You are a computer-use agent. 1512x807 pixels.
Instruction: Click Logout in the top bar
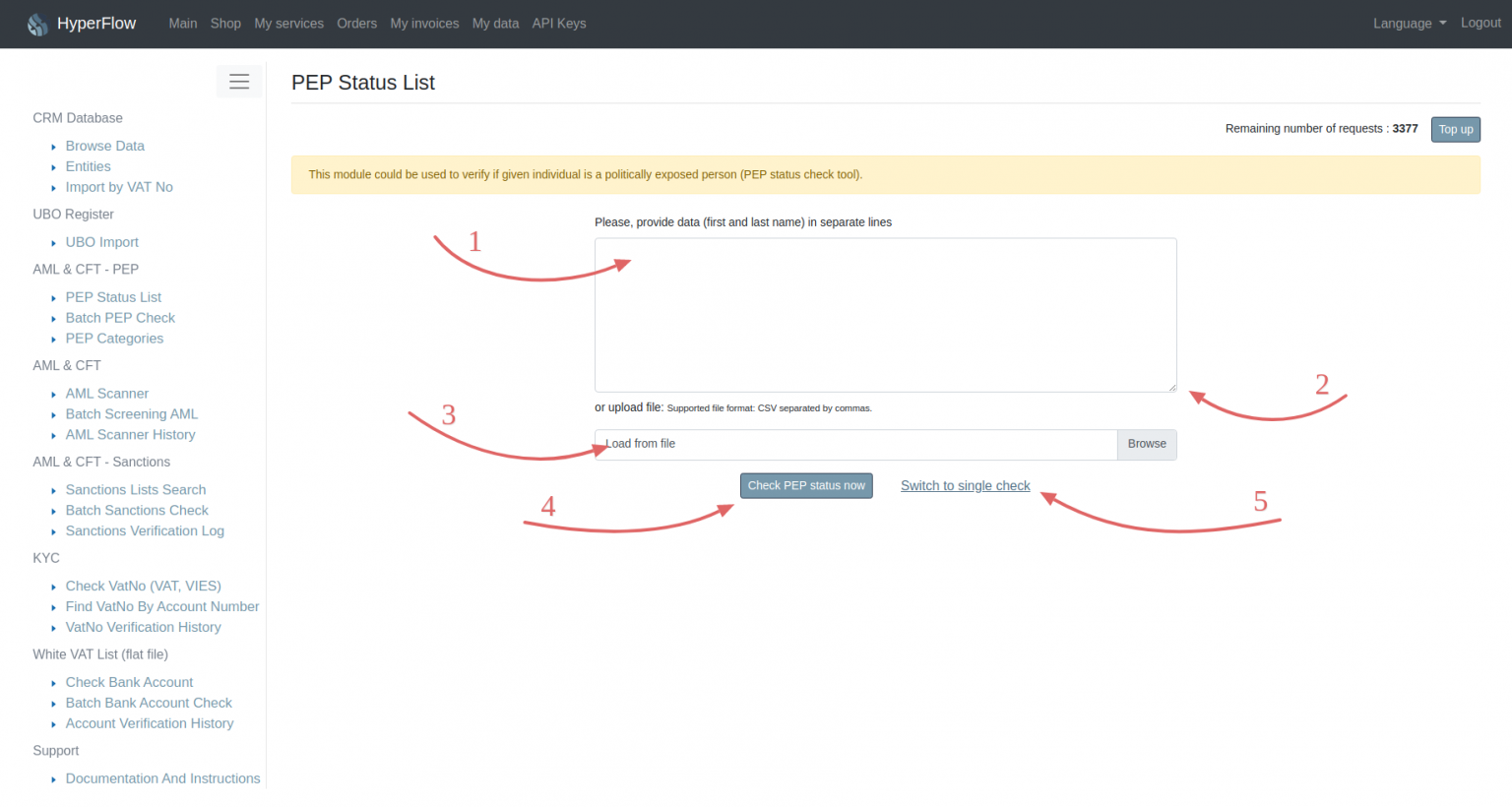point(1480,23)
